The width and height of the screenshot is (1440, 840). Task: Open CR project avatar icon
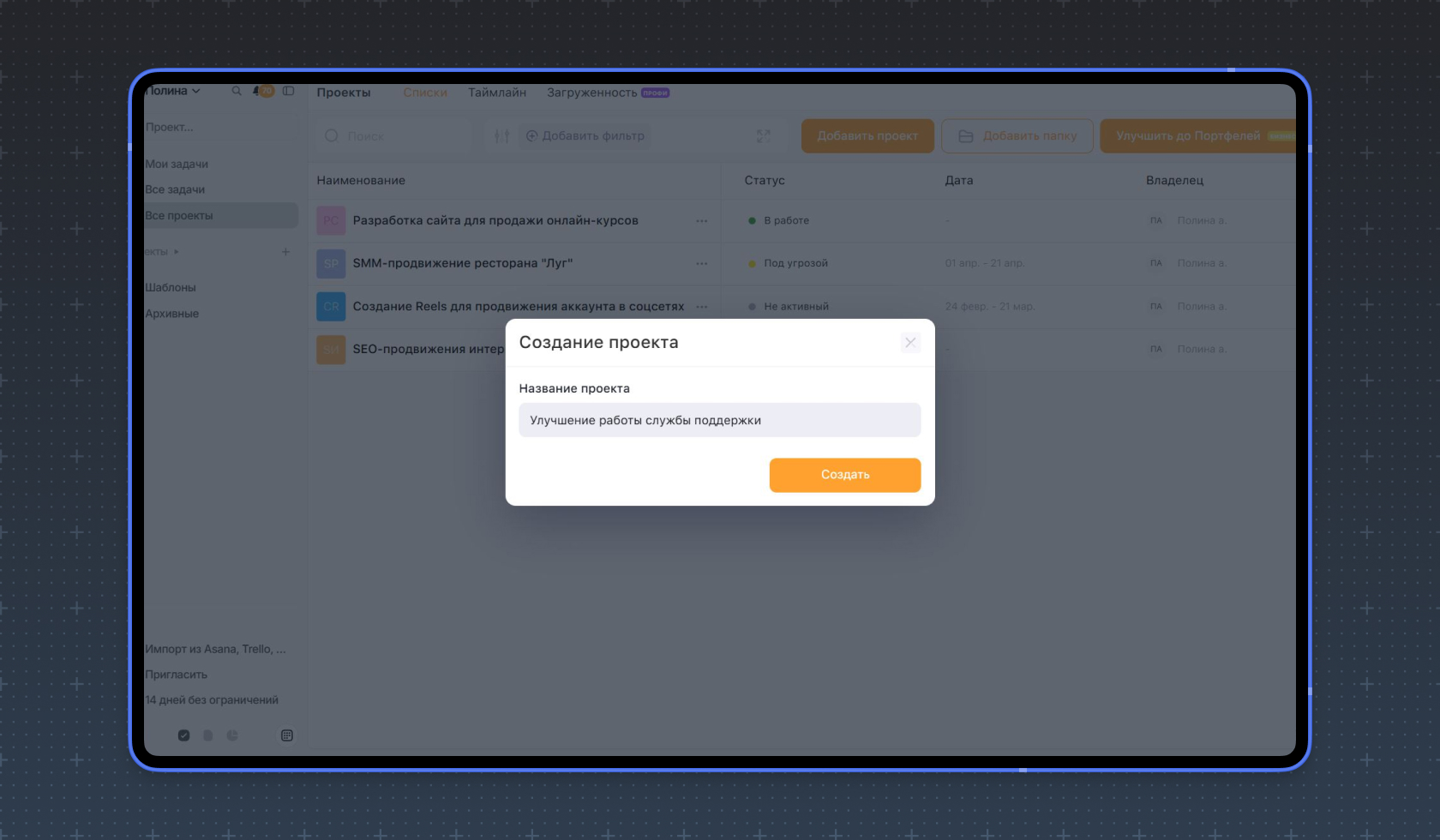pyautogui.click(x=331, y=306)
